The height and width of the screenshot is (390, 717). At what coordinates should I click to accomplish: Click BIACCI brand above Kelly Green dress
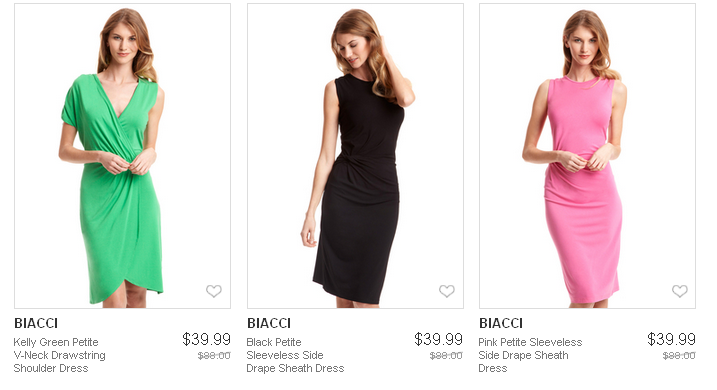36,323
